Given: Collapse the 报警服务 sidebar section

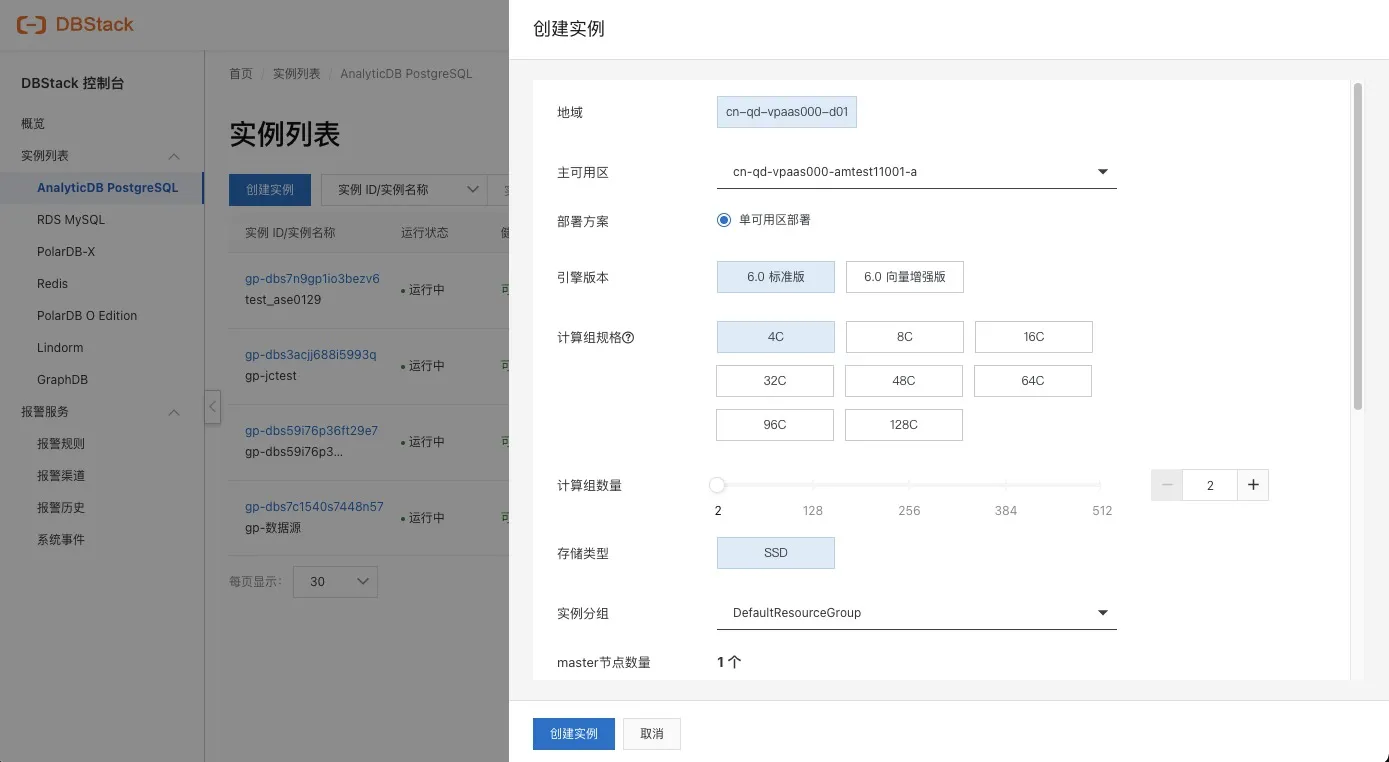Looking at the screenshot, I should tap(174, 412).
